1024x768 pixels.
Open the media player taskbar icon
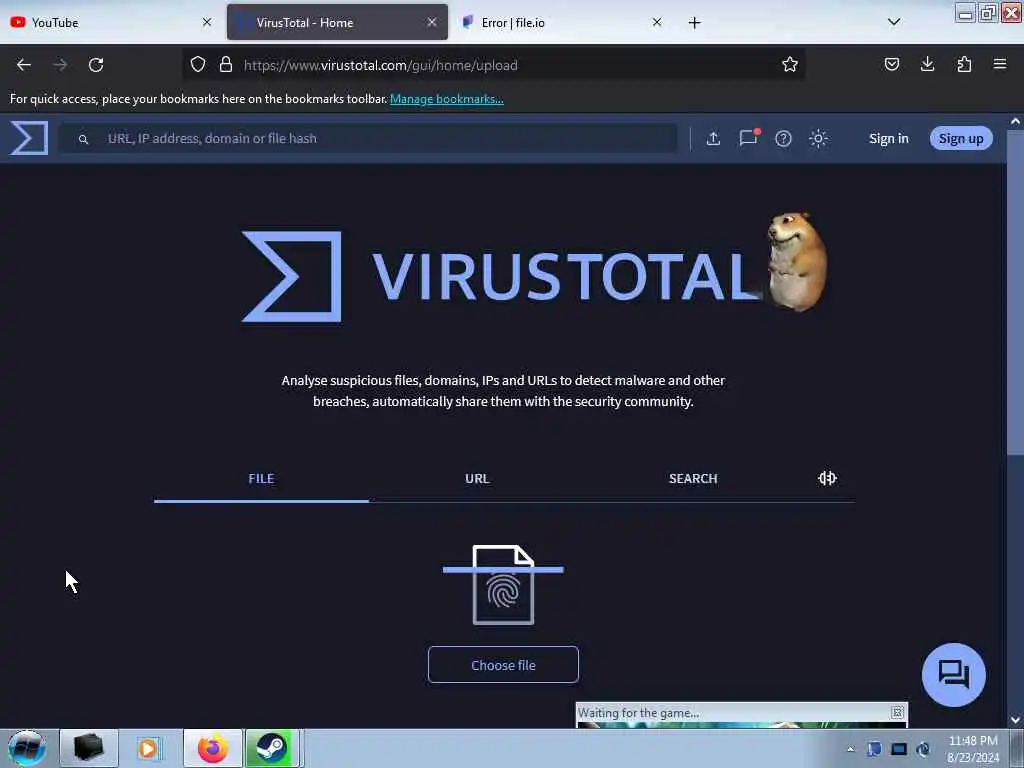click(x=148, y=748)
